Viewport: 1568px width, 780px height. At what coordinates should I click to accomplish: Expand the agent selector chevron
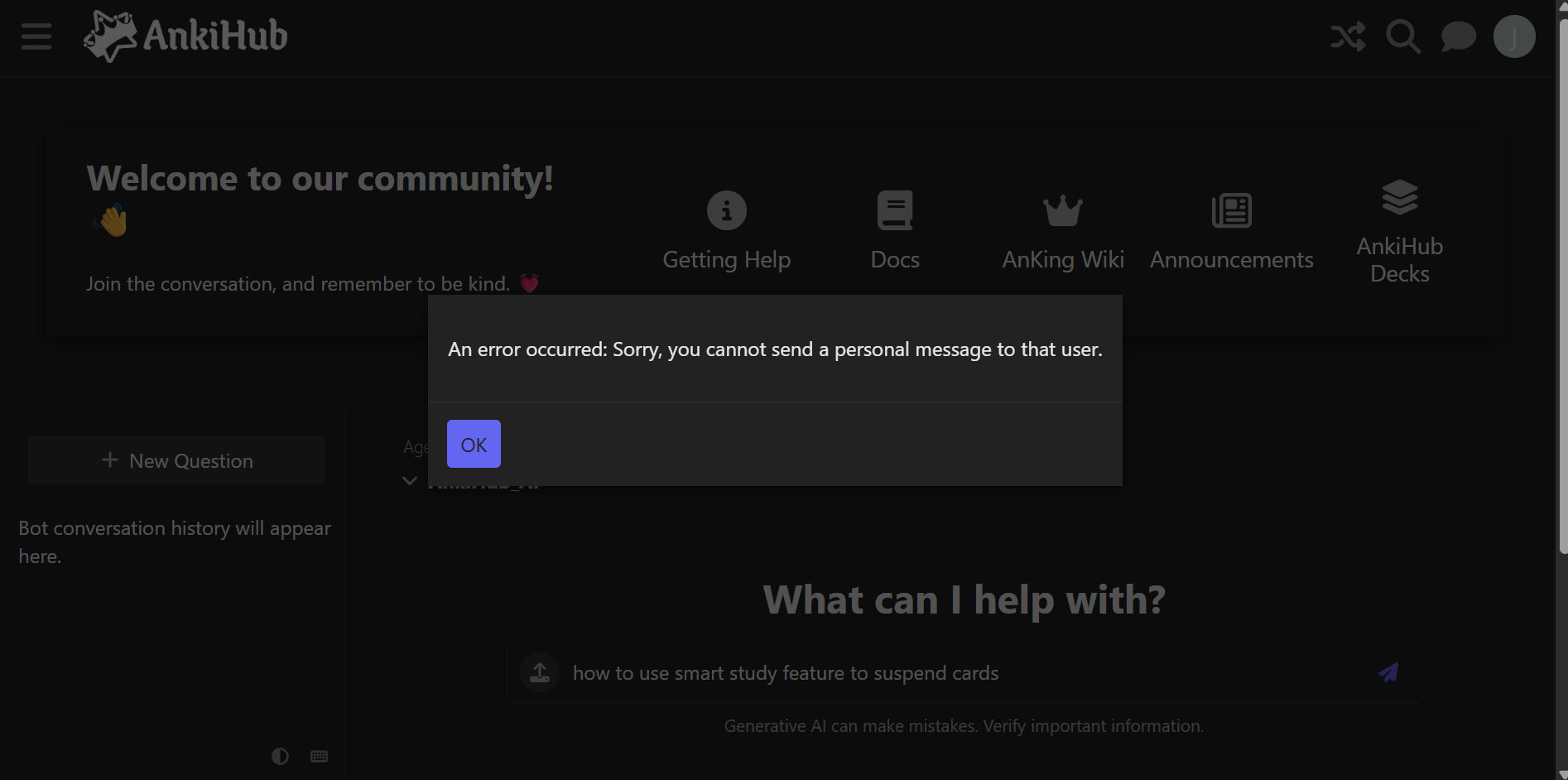(409, 480)
